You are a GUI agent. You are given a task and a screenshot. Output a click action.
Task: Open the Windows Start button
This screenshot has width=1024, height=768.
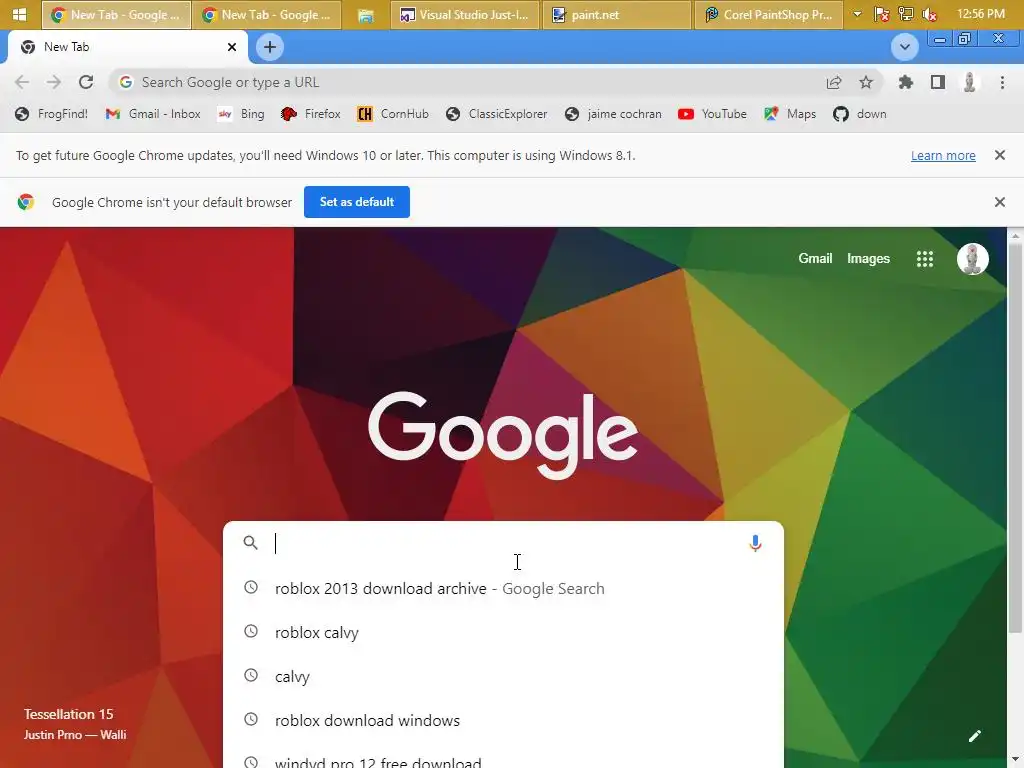click(x=19, y=14)
